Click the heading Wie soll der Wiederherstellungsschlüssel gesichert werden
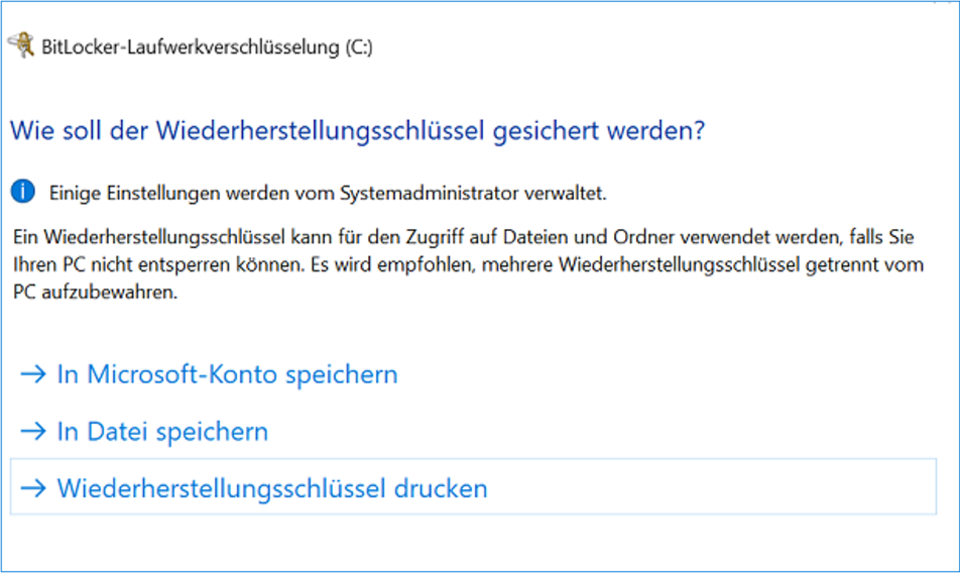The height and width of the screenshot is (573, 960). tap(358, 131)
